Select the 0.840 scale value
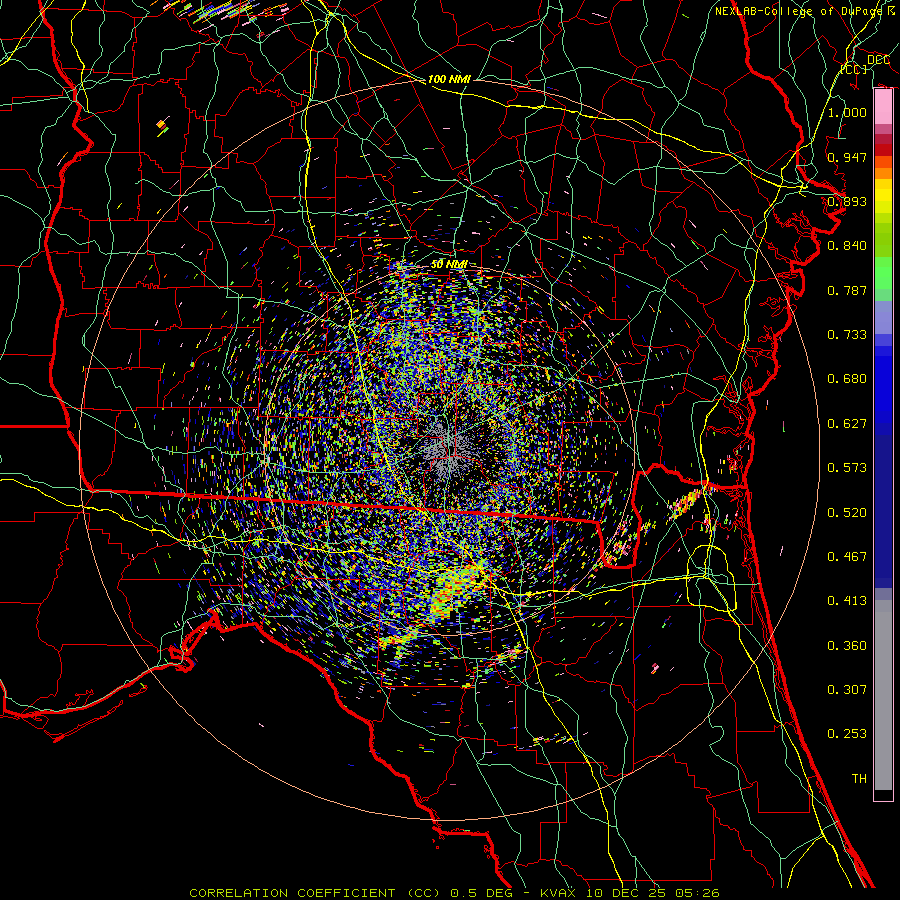The height and width of the screenshot is (900, 900). 847,246
